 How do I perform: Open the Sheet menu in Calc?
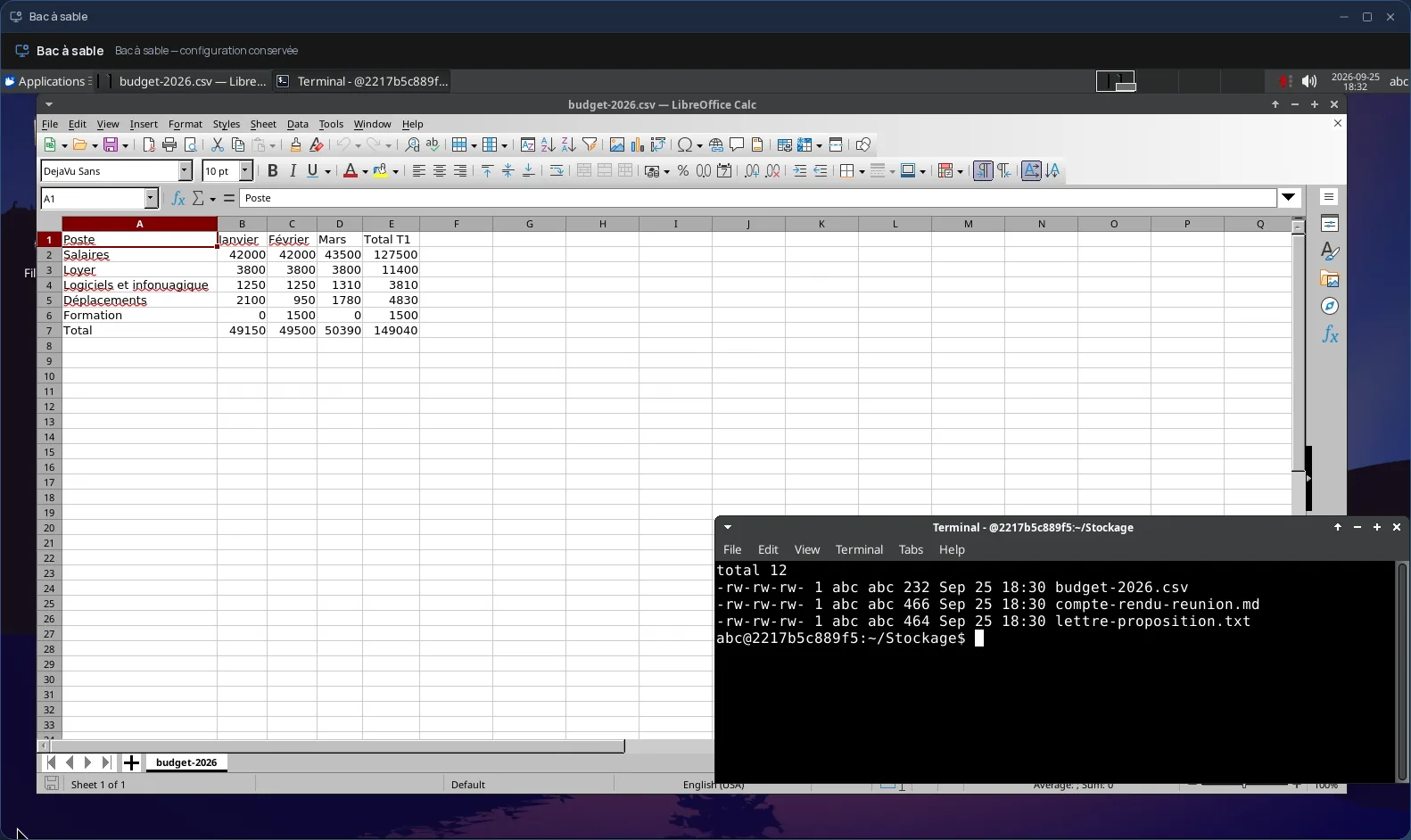click(x=263, y=124)
